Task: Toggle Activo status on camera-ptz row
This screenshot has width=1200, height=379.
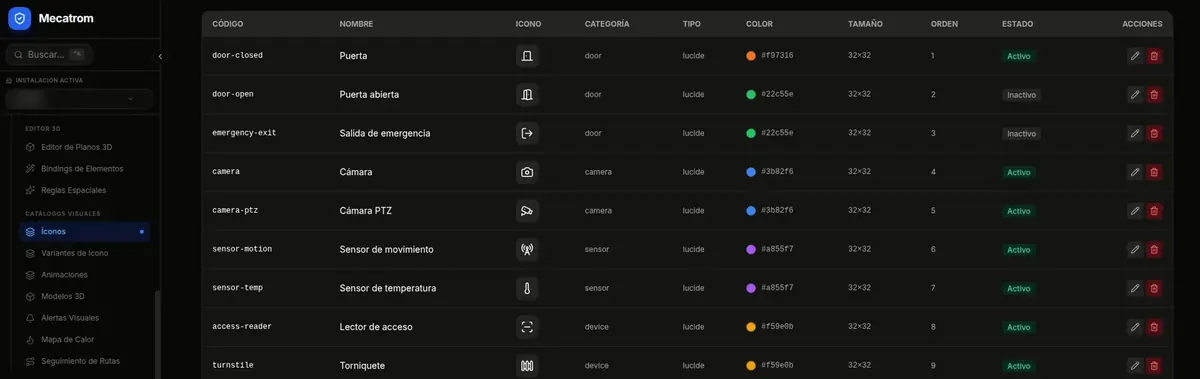Action: pos(1018,211)
